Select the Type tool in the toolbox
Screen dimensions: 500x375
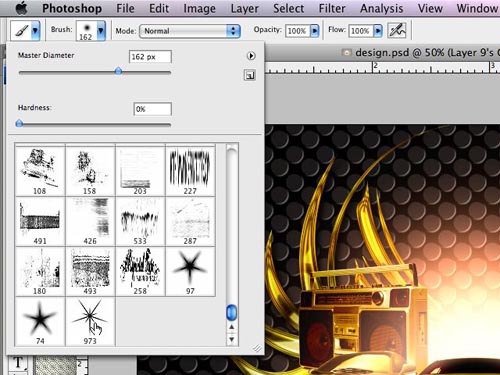click(18, 363)
